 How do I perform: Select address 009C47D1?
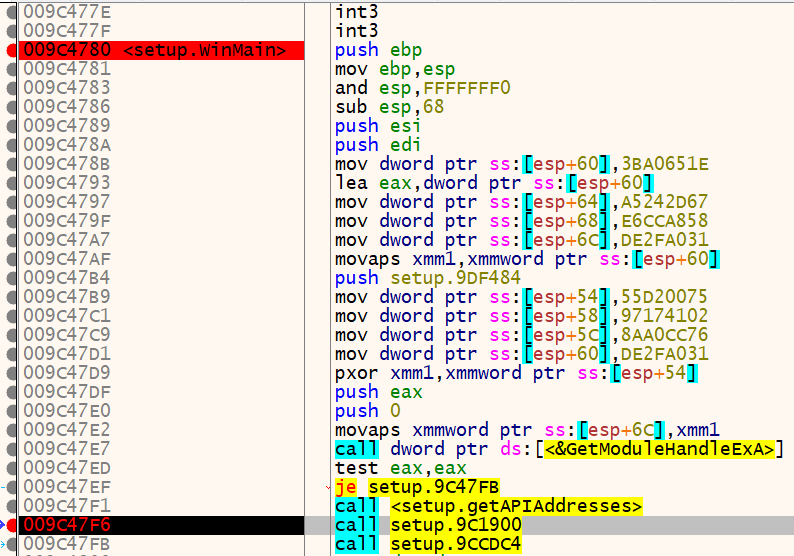click(67, 353)
